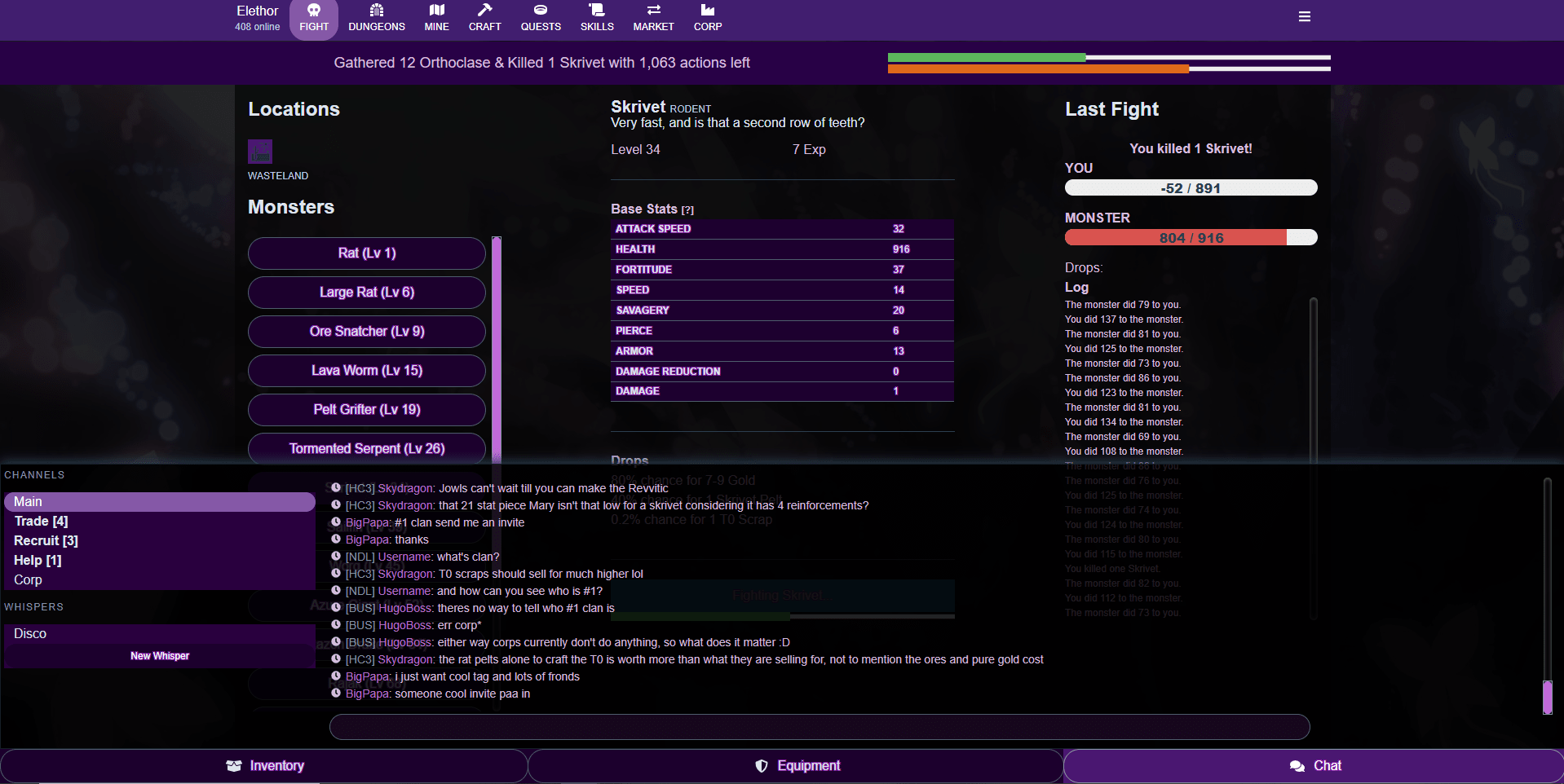Open the Skills book icon
Screen dimensions: 1564x784
(597, 11)
